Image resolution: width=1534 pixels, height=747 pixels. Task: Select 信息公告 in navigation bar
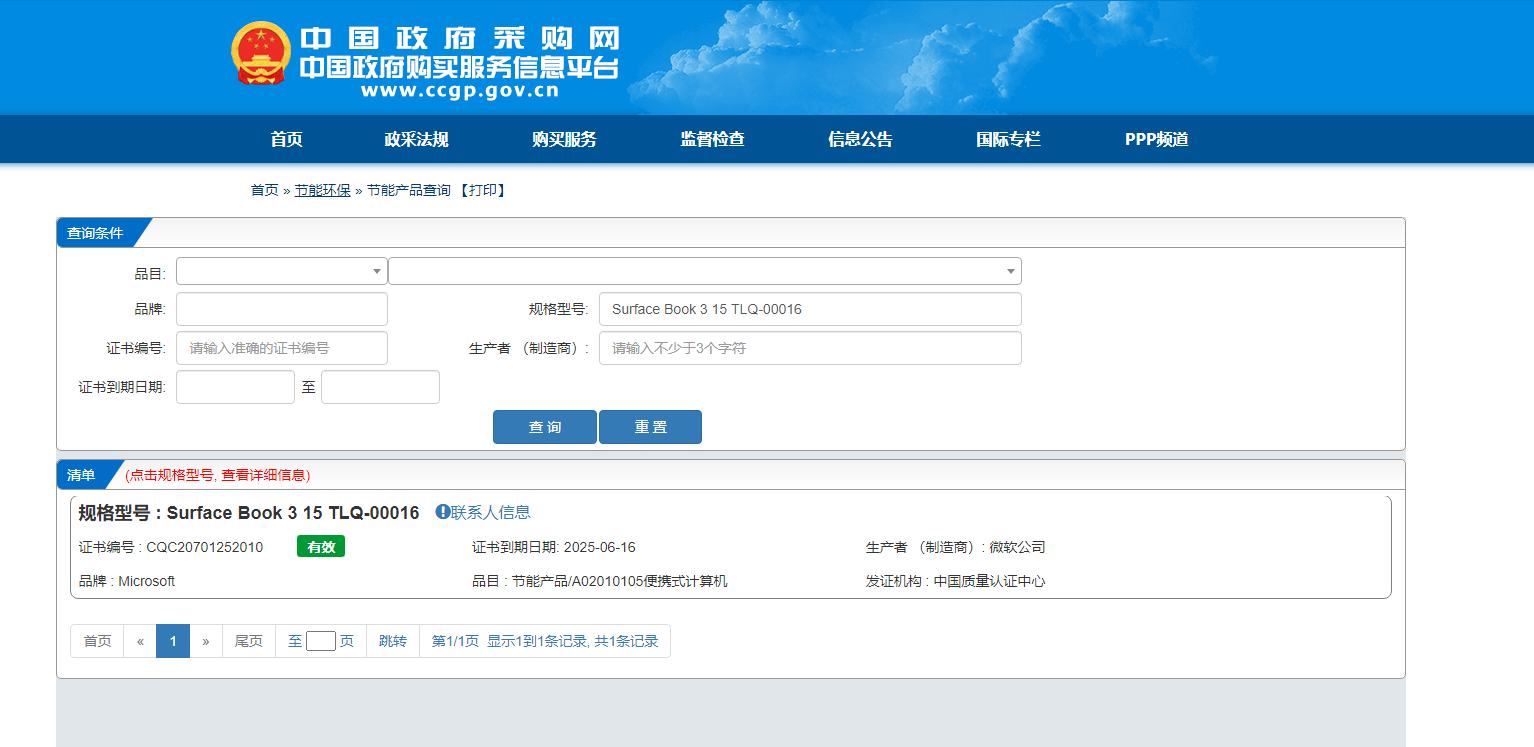pyautogui.click(x=860, y=139)
